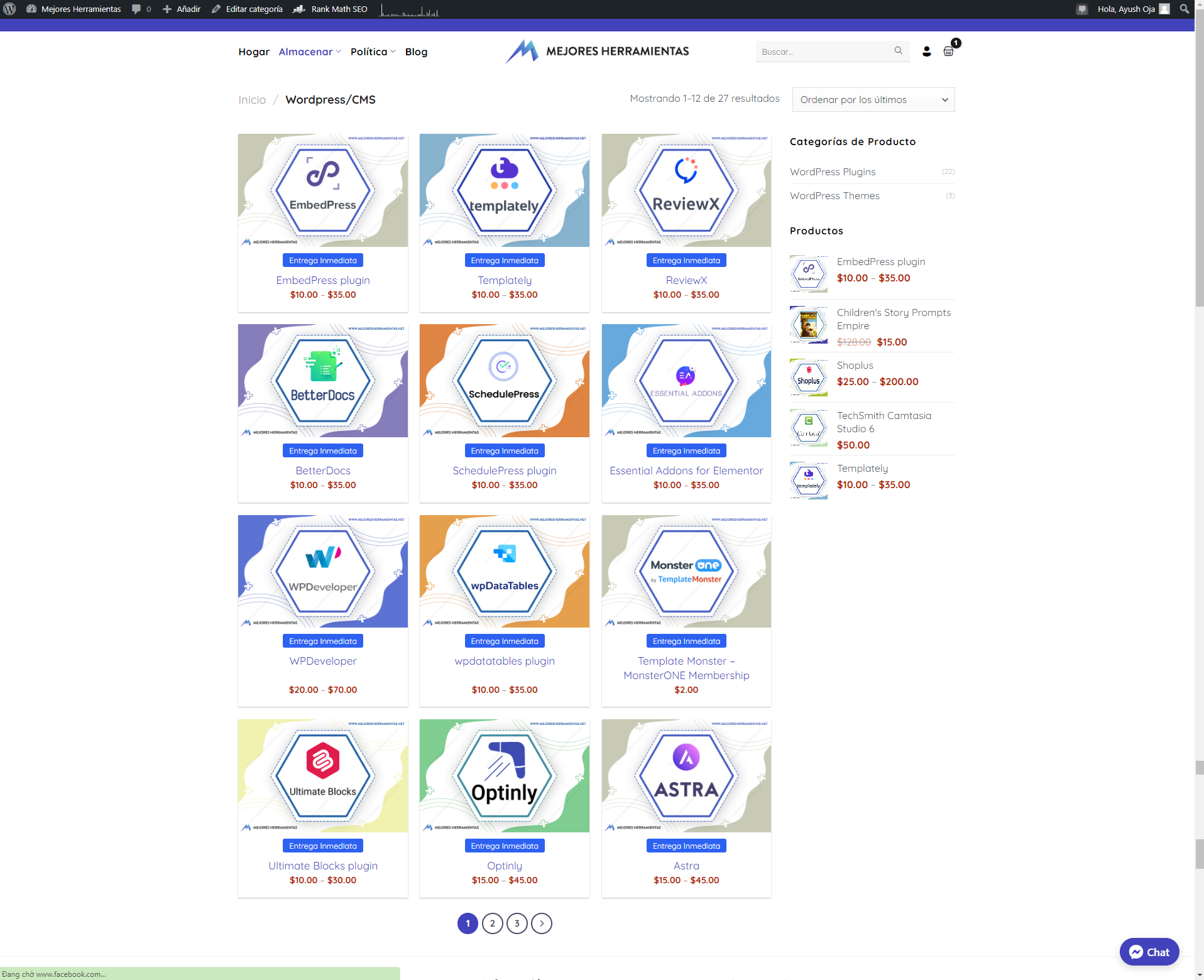Open the ReviewX product image
The image size is (1204, 980).
tap(686, 190)
